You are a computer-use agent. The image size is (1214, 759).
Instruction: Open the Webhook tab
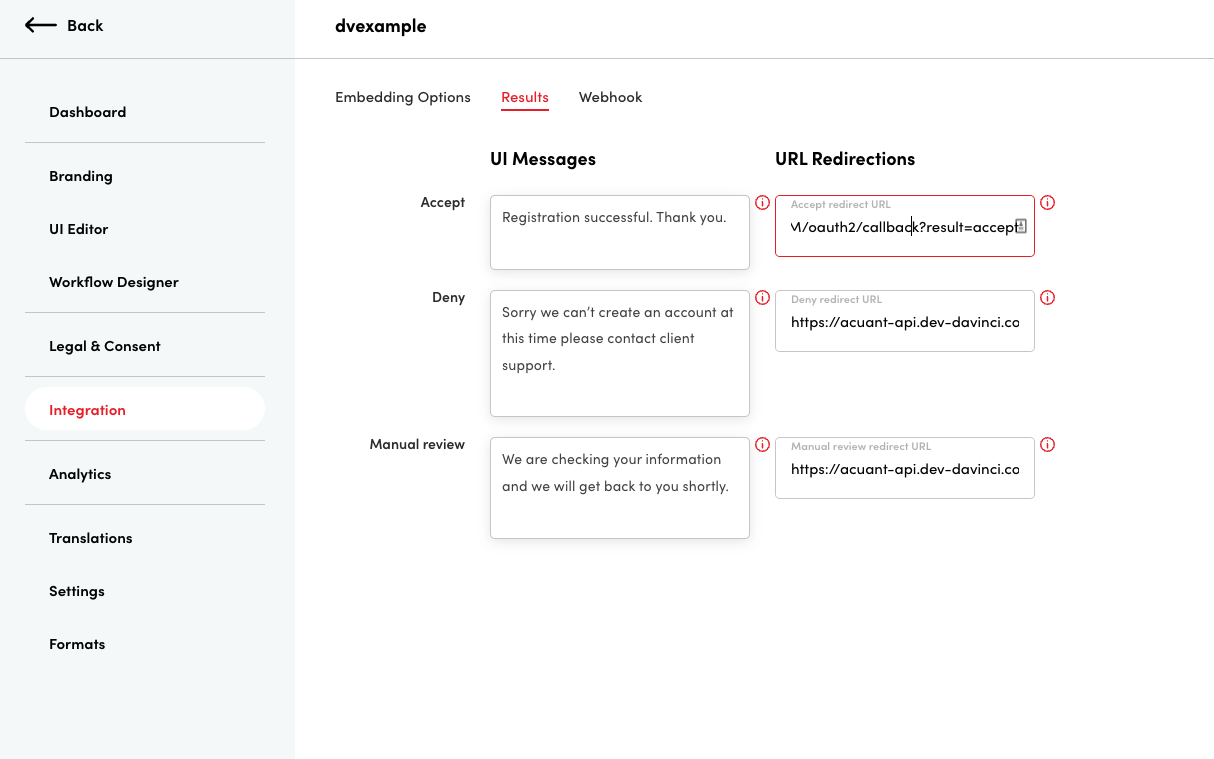(610, 97)
